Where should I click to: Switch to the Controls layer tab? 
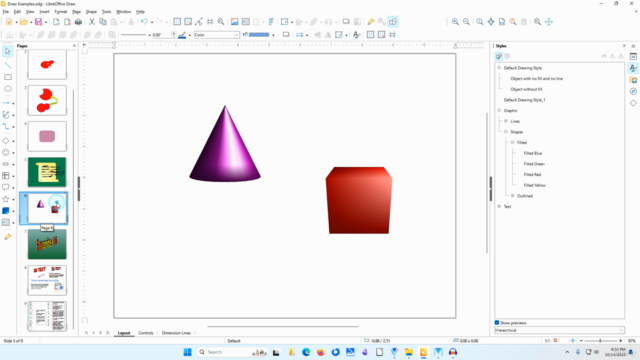tap(146, 333)
